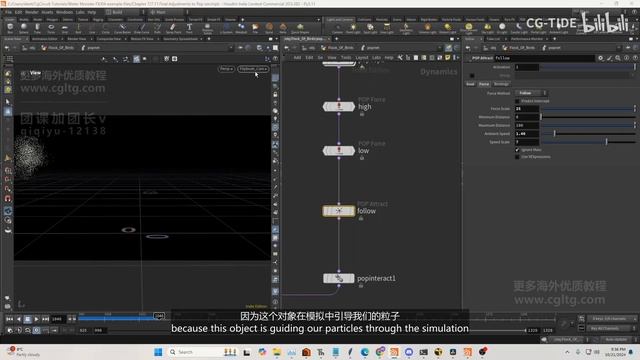Add a Point Light from the shelf

pyautogui.click(x=353, y=28)
